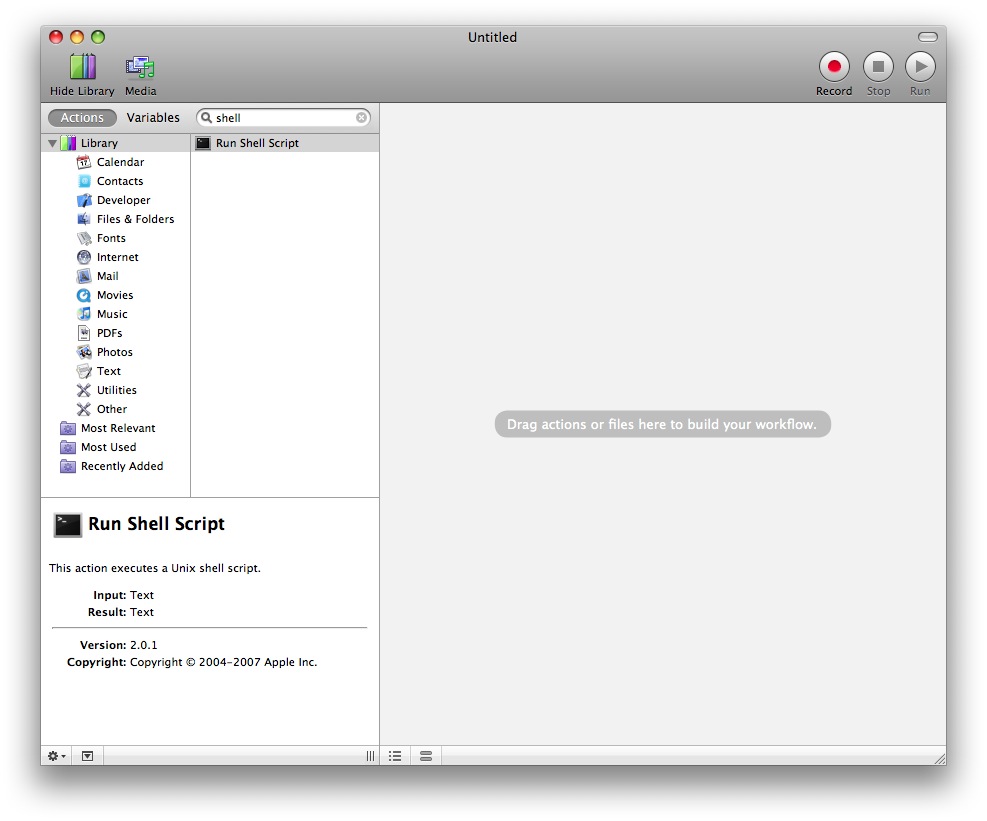Clear the search field text
987x821 pixels.
(361, 118)
